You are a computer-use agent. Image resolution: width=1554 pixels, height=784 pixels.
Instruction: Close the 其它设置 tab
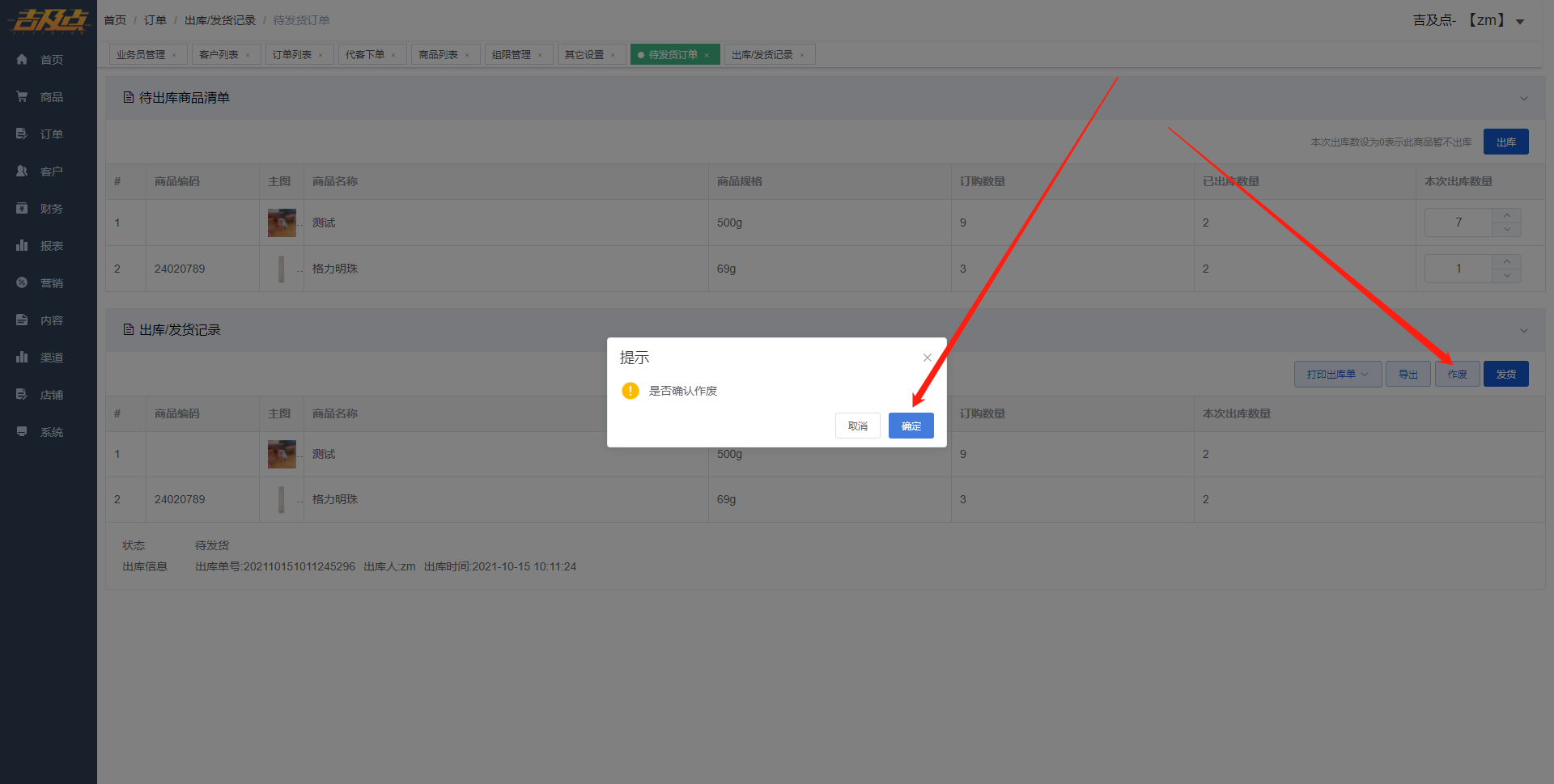click(x=613, y=55)
